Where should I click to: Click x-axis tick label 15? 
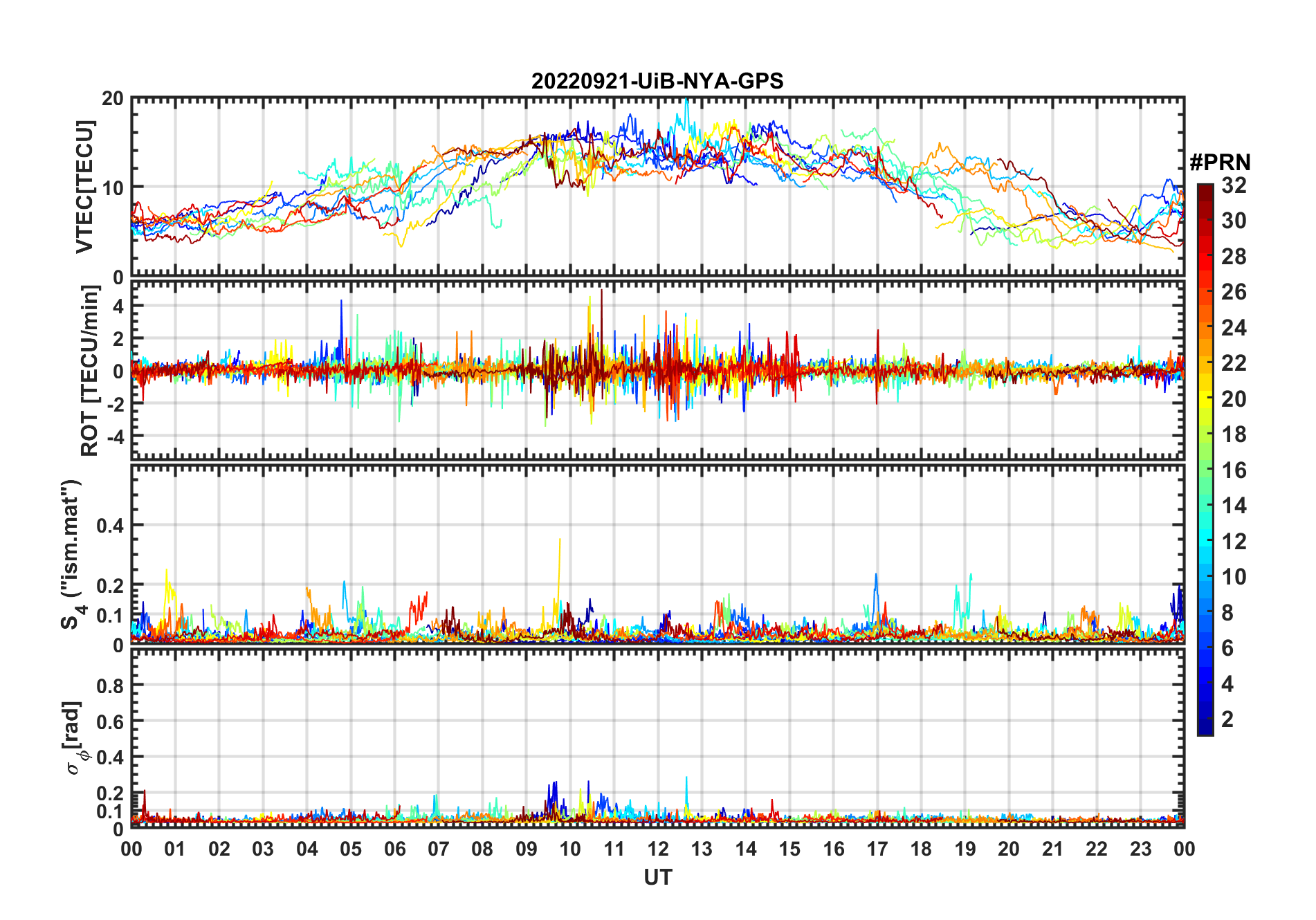click(789, 849)
